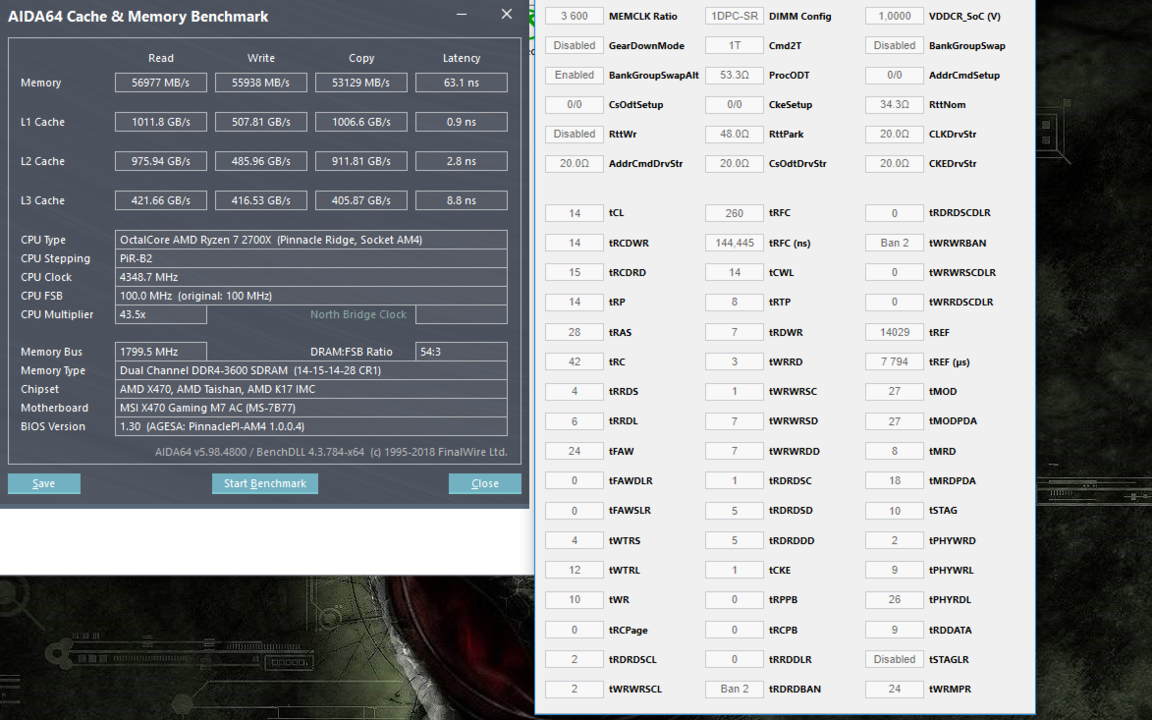Click the L3 Cache latency 8.8 ns
The image size is (1152, 720).
461,200
